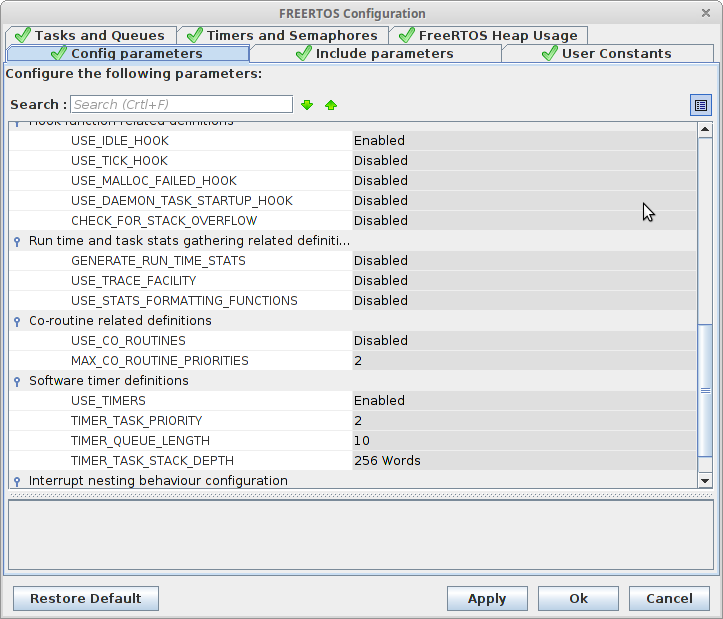Change the USE_TICK_HOOK Disabled value
The image size is (723, 619).
pos(524,161)
